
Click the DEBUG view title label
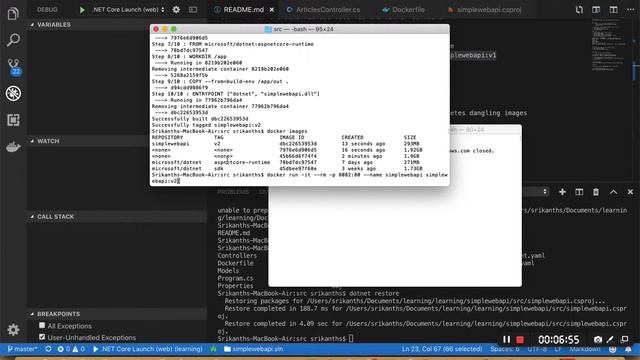[47, 9]
